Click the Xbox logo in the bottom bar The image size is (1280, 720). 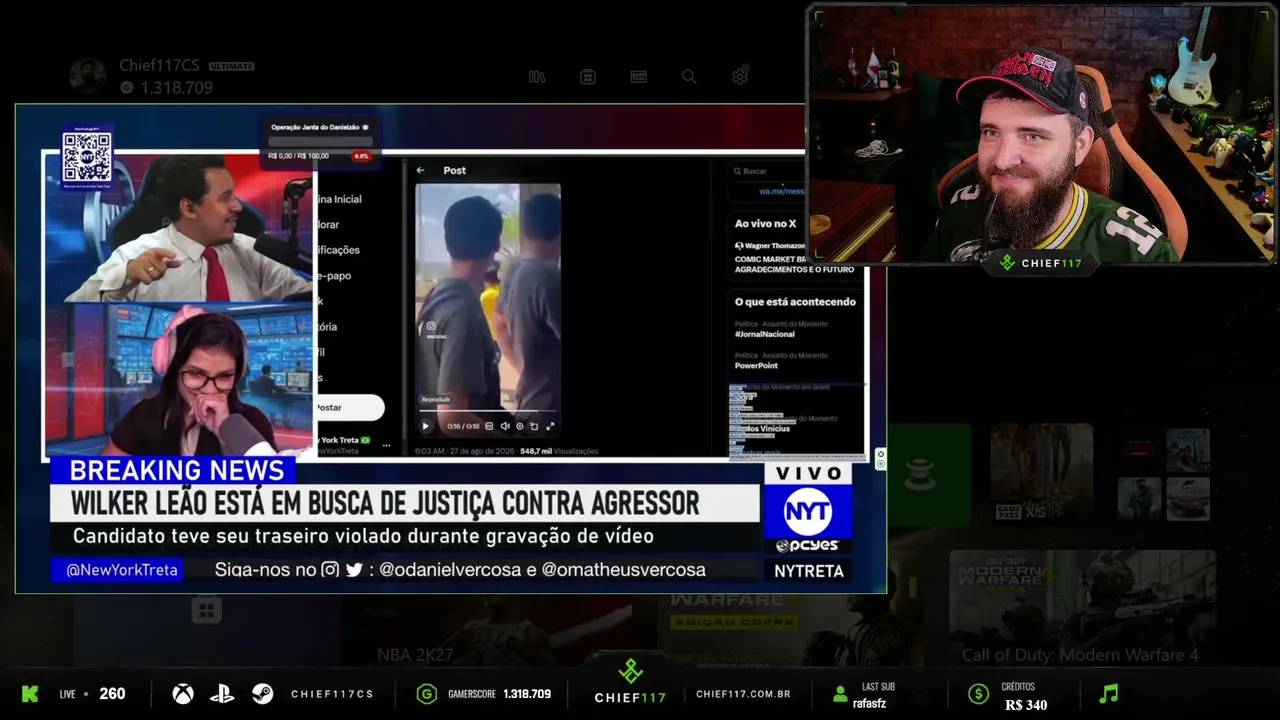pos(183,694)
